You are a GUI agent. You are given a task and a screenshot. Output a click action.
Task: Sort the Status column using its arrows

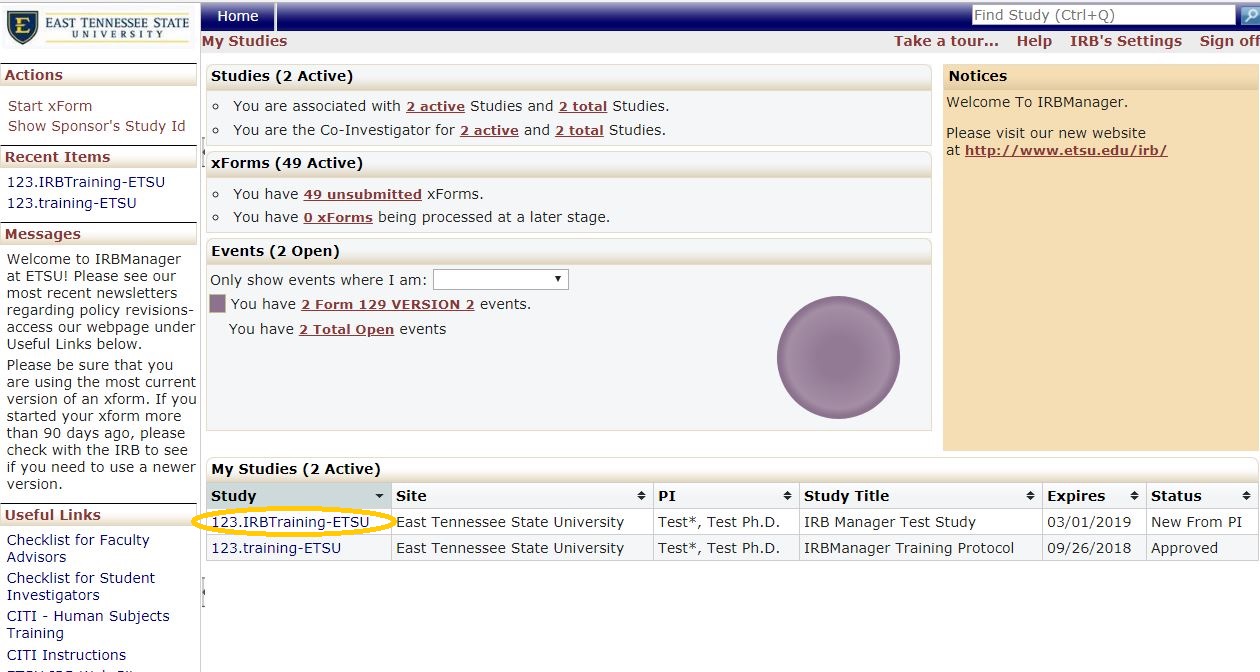click(x=1246, y=496)
